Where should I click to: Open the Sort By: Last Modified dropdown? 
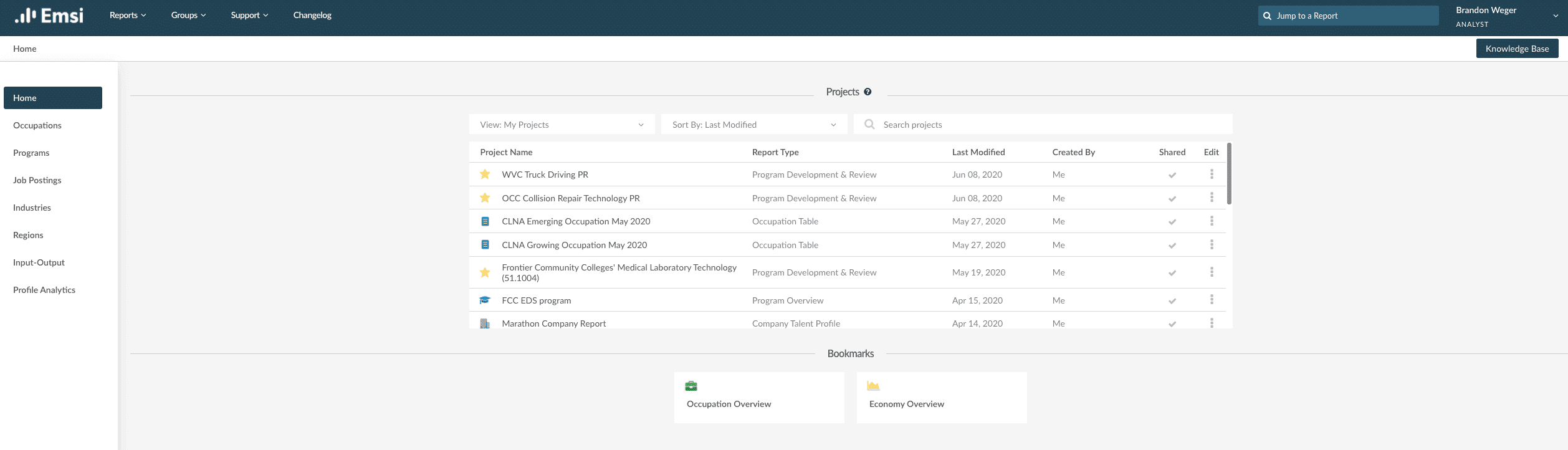point(753,125)
